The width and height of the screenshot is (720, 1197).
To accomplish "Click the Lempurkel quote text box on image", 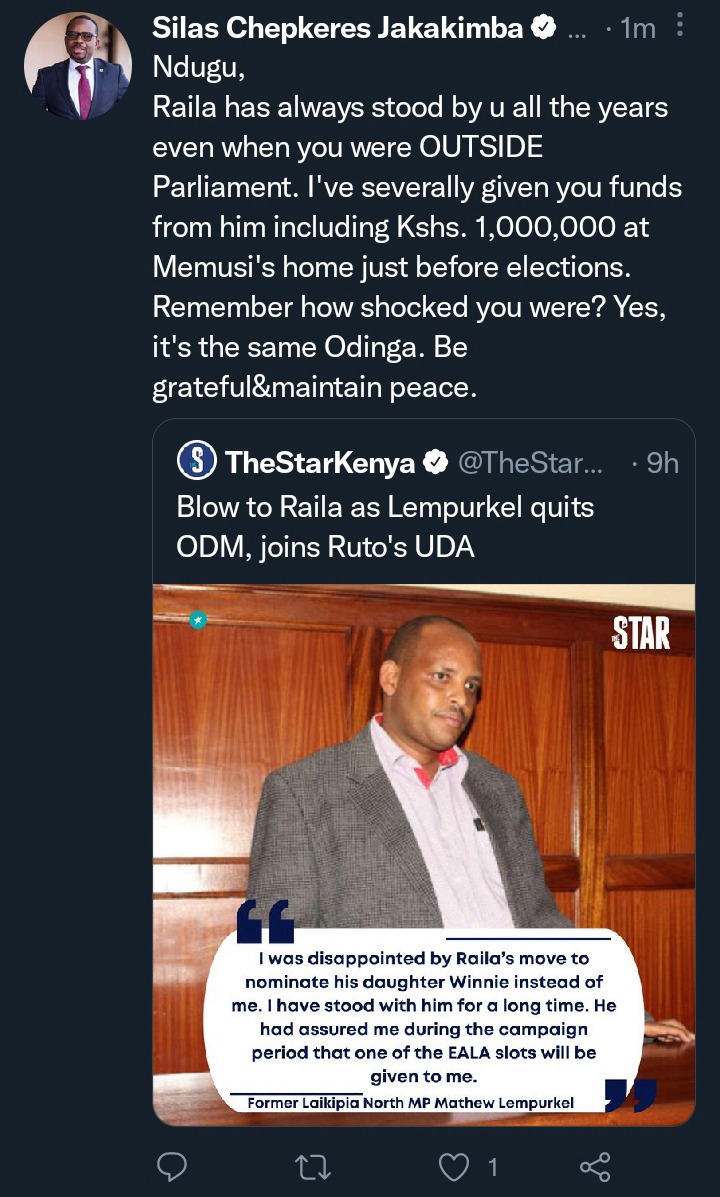I will coord(424,1020).
